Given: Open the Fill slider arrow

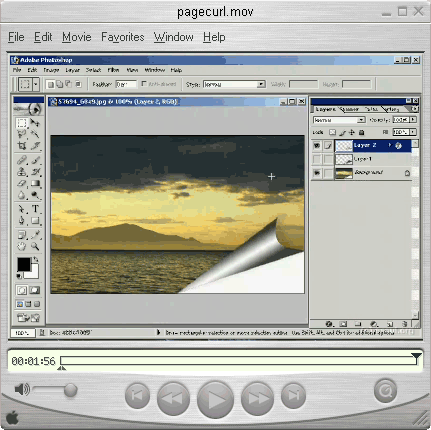Looking at the screenshot, I should coord(413,132).
